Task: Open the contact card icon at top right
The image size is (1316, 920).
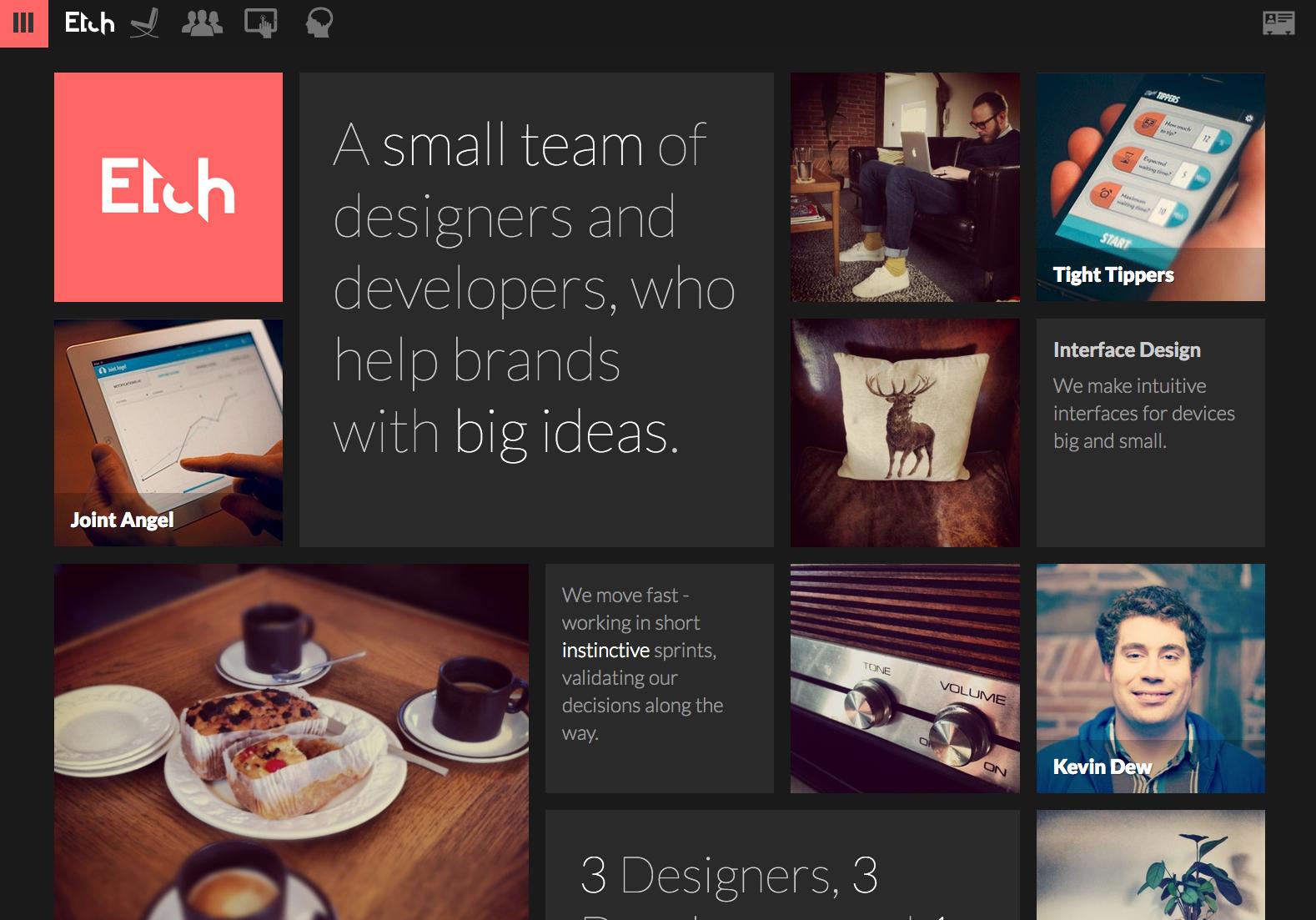Action: [x=1278, y=23]
